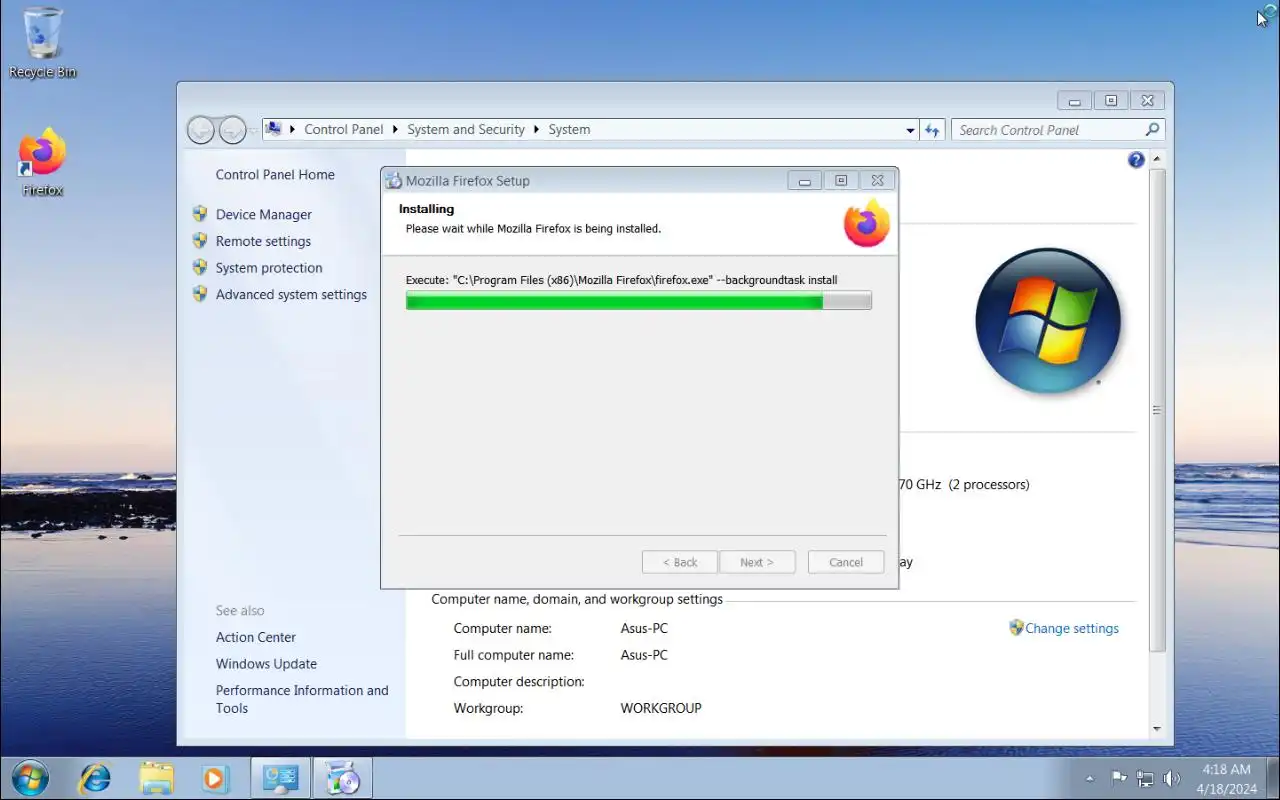
Task: Click shield icon beside Advanced system settings
Action: click(200, 293)
